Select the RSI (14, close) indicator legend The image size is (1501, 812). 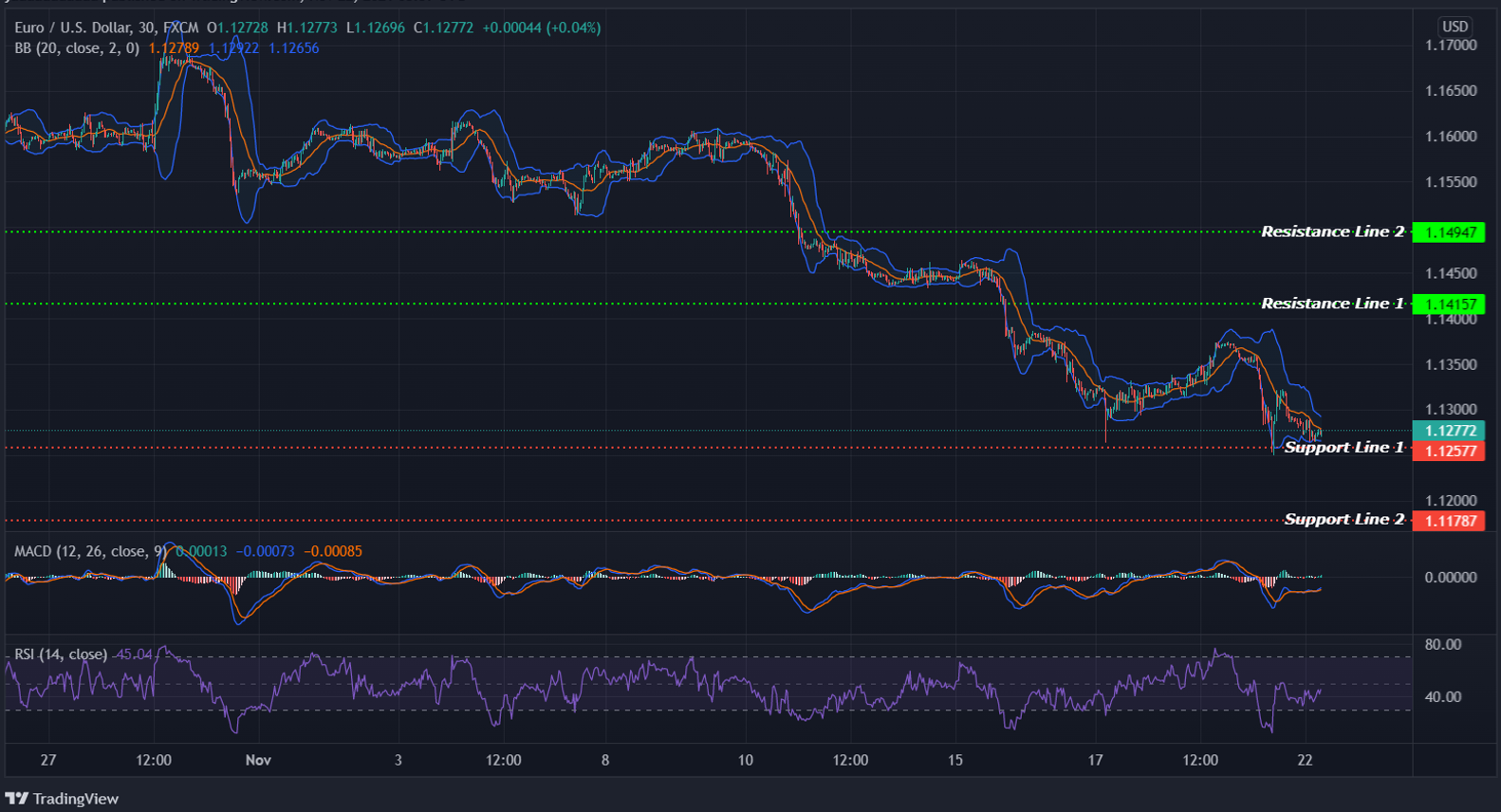[x=61, y=655]
